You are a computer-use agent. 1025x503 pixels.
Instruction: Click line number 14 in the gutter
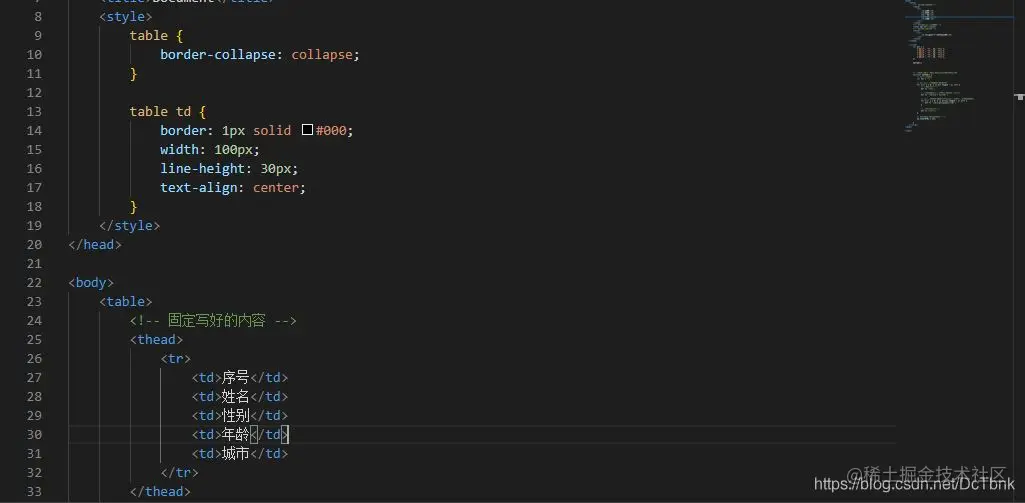pos(34,130)
